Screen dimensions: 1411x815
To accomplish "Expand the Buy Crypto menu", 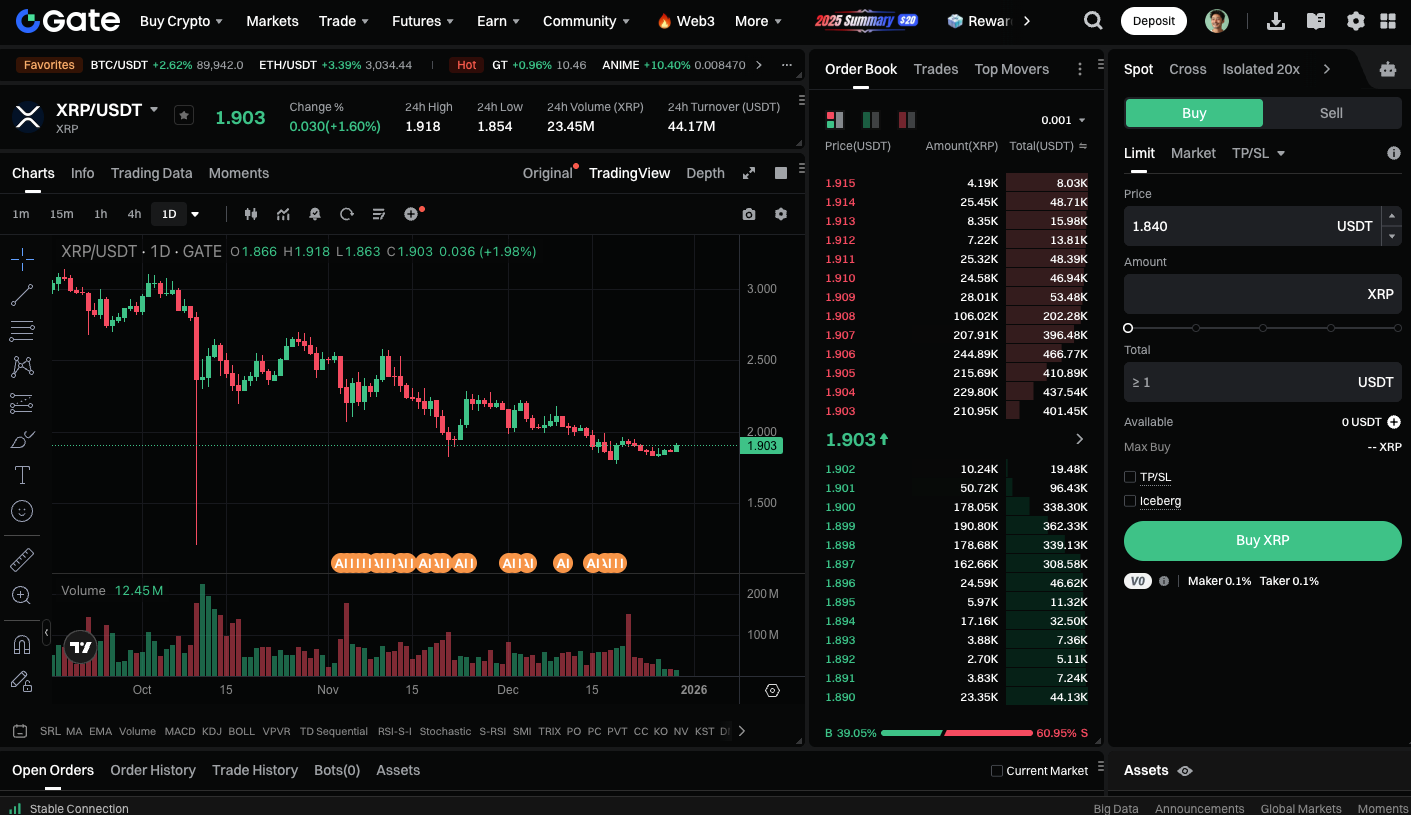I will [182, 21].
